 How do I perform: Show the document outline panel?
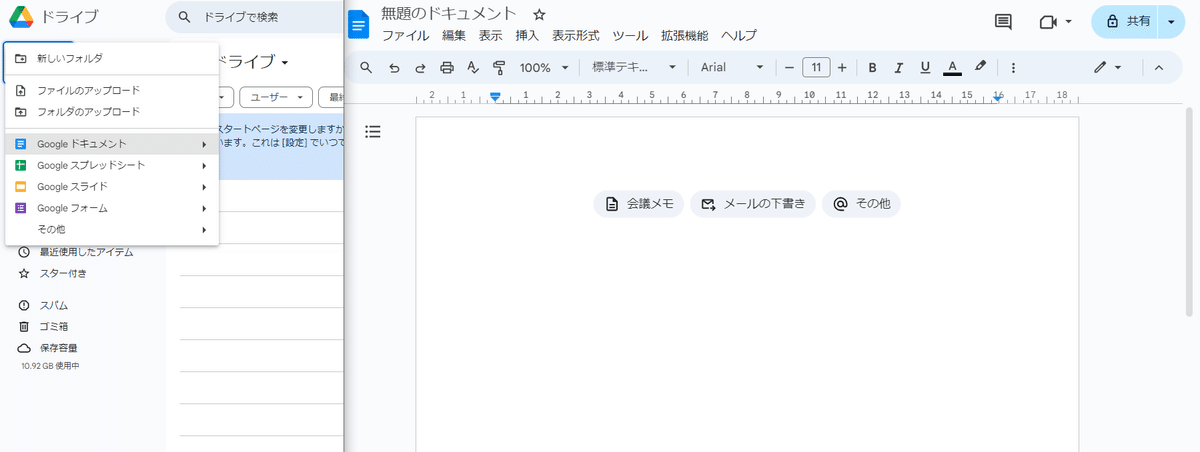373,131
